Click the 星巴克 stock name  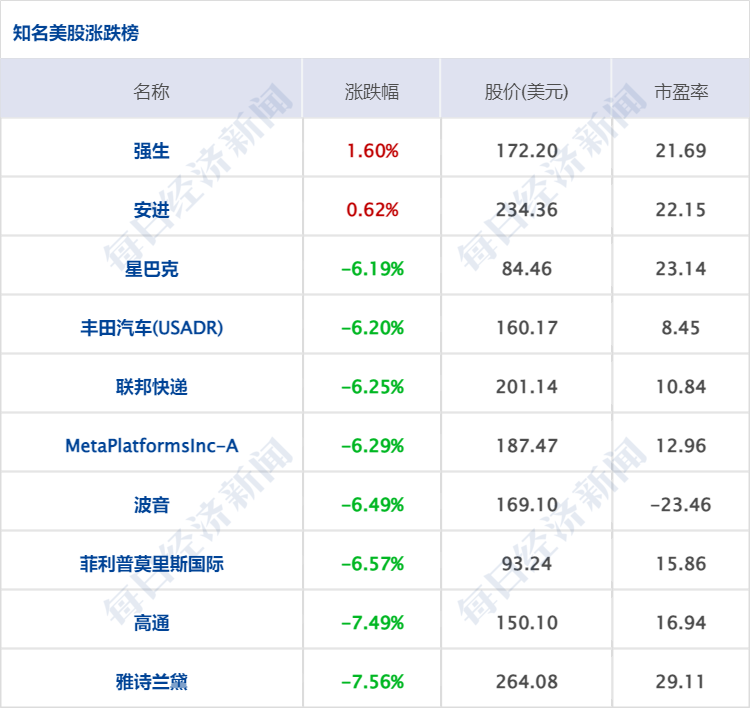(152, 269)
